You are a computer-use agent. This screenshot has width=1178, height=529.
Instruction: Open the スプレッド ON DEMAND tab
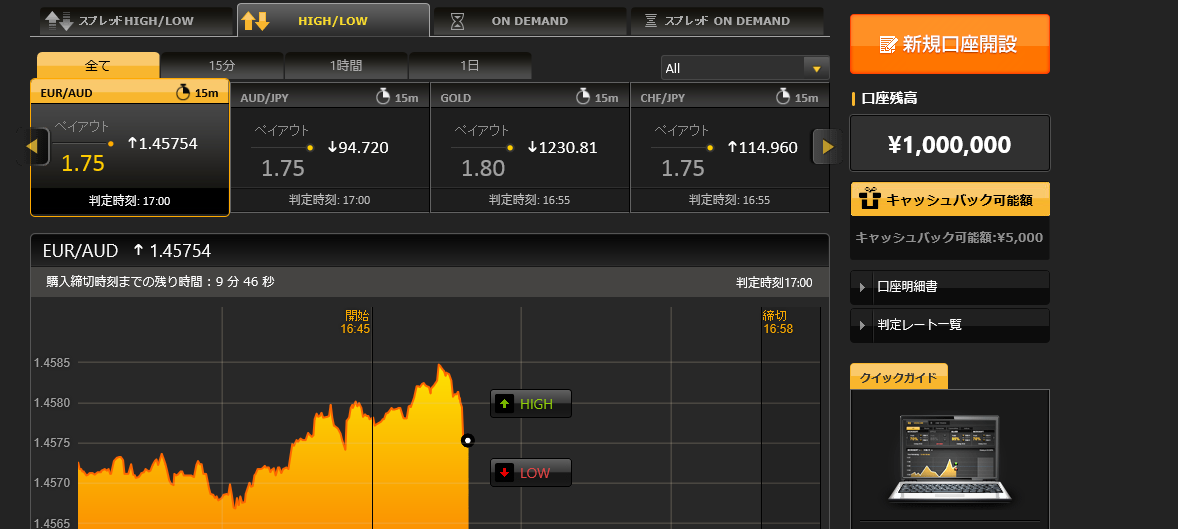726,21
